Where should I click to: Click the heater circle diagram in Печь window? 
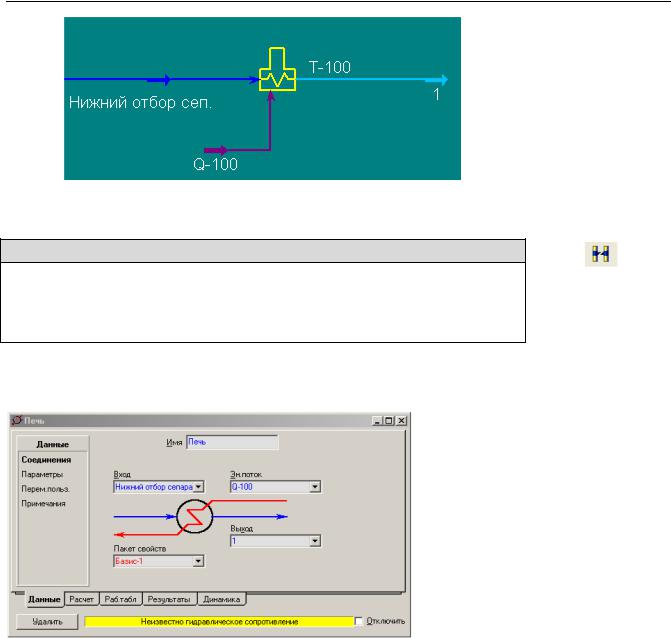click(195, 516)
